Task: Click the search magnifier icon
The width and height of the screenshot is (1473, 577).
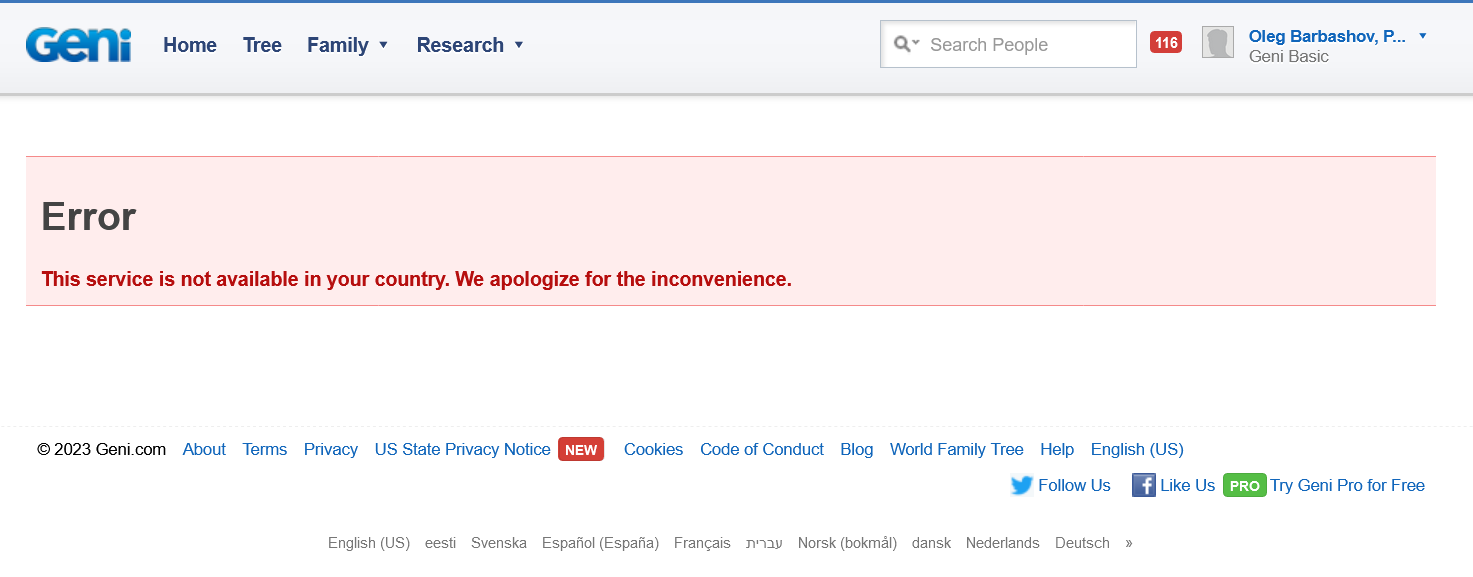Action: [903, 44]
